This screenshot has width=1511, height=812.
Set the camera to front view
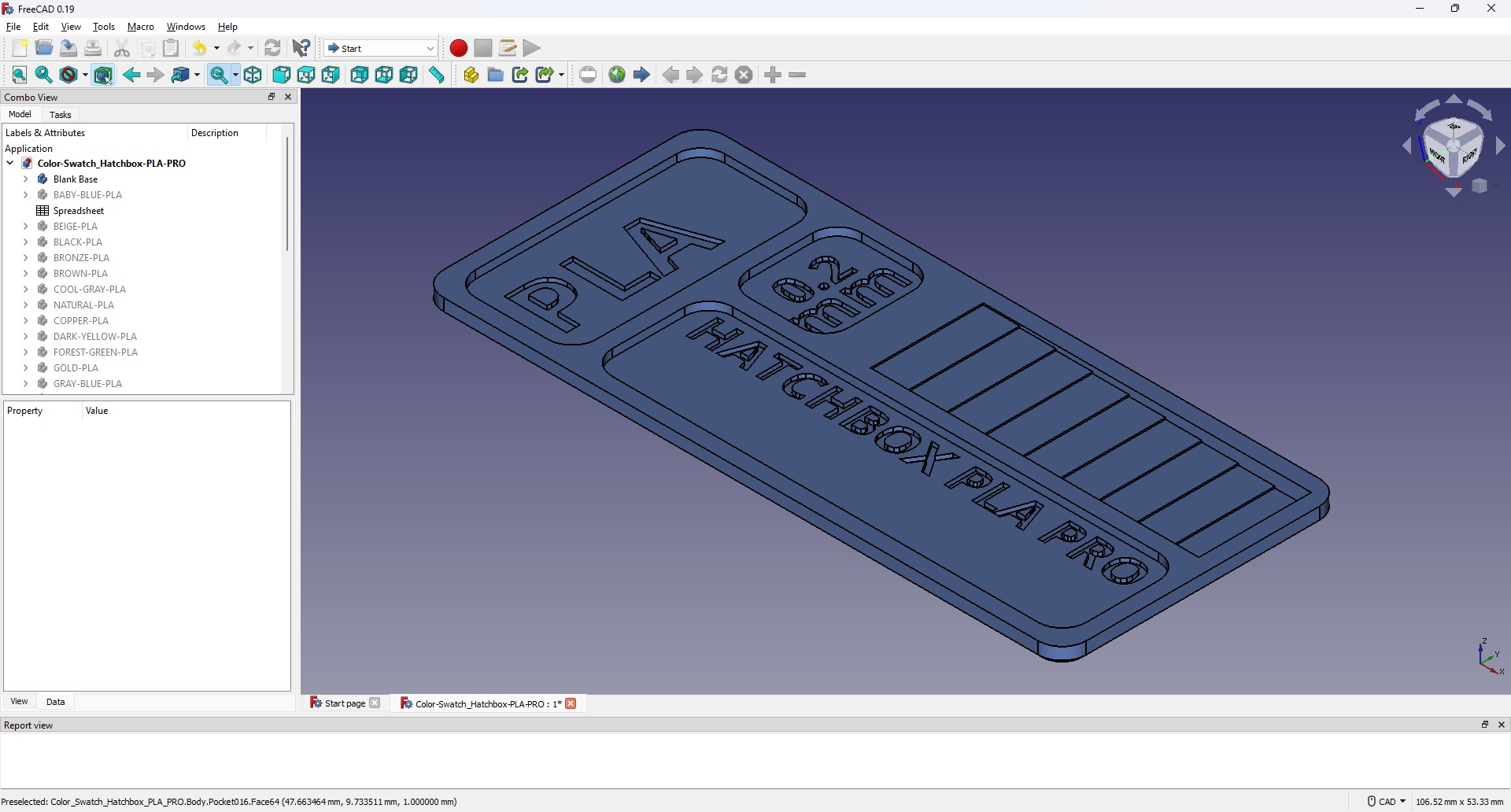click(282, 75)
